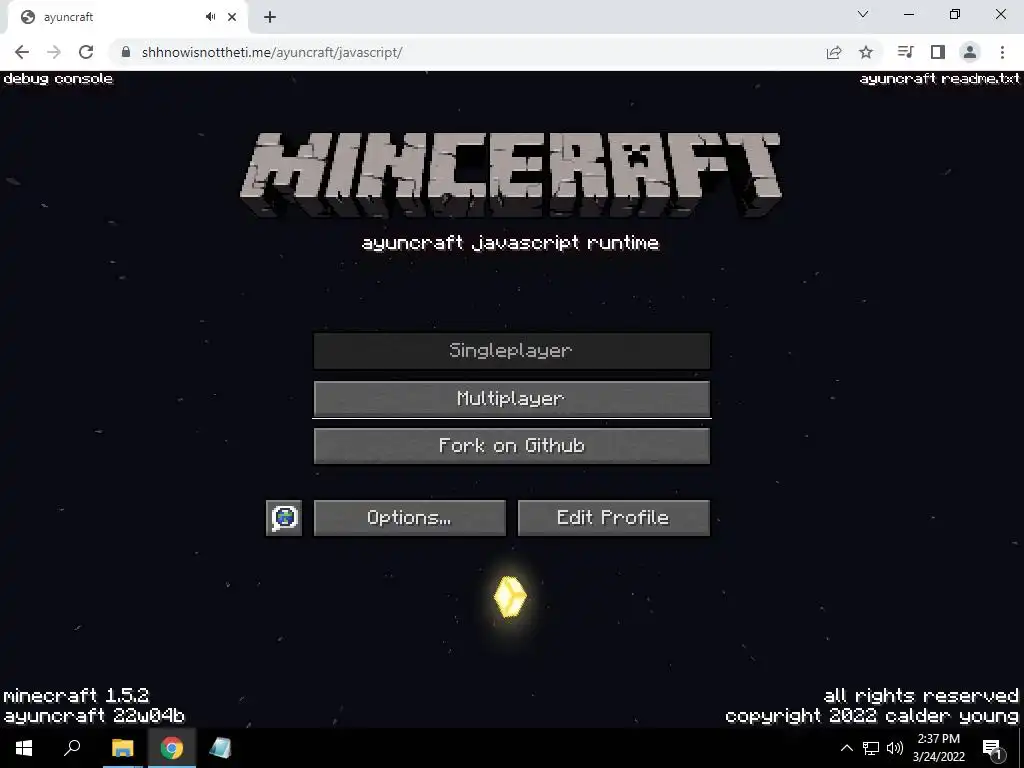Click the site lock icon in address bar
Screen dimensions: 1024x768
[x=126, y=52]
